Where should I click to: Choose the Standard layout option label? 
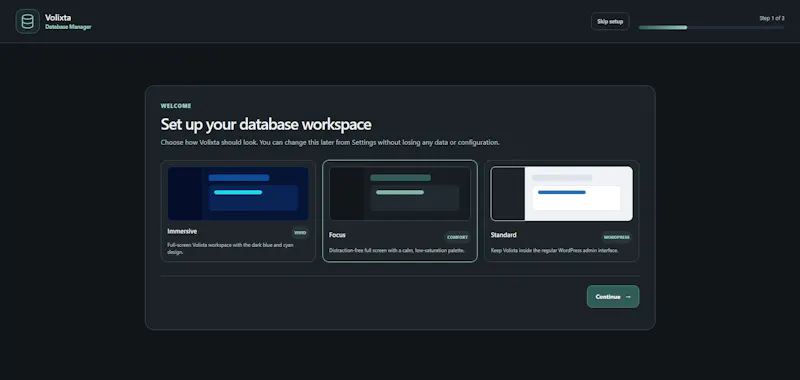coord(504,235)
